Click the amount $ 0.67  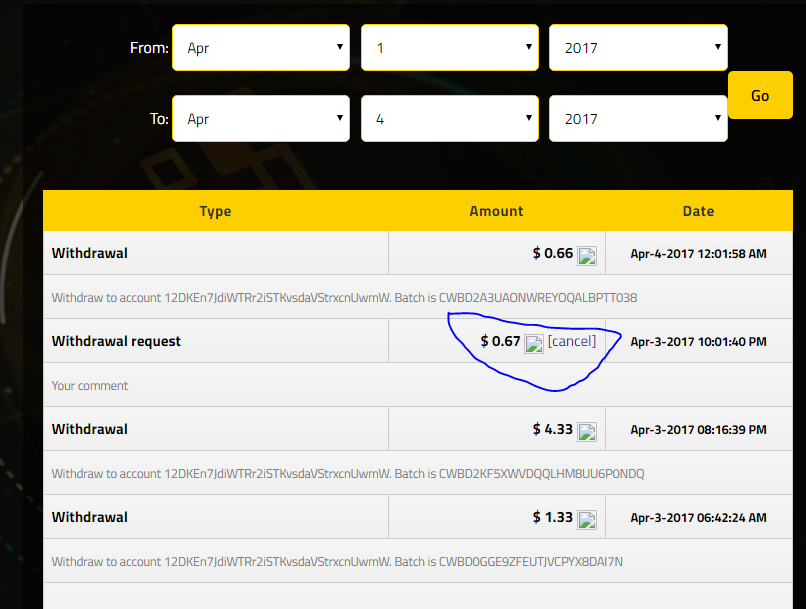pyautogui.click(x=500, y=341)
